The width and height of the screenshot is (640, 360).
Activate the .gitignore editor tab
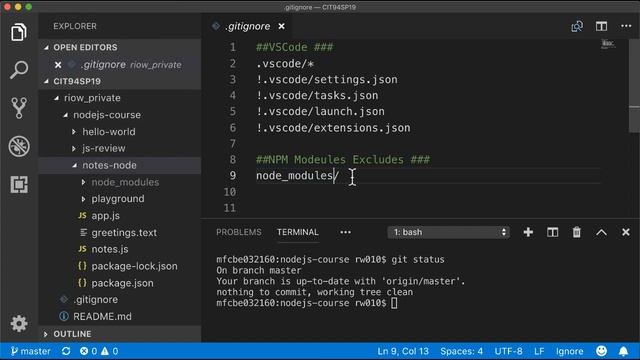pos(248,27)
